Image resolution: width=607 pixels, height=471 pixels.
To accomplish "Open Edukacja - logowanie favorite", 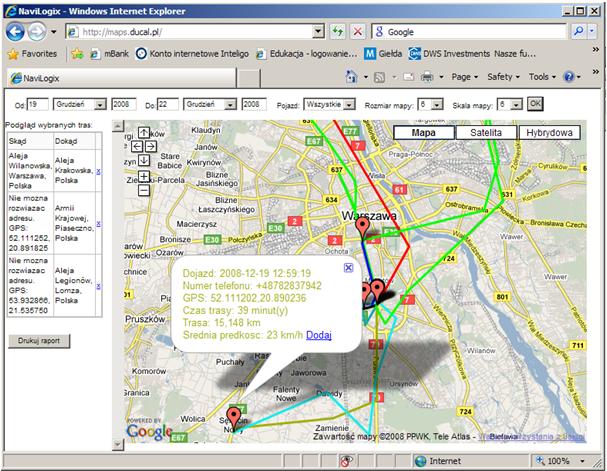I will pyautogui.click(x=307, y=54).
